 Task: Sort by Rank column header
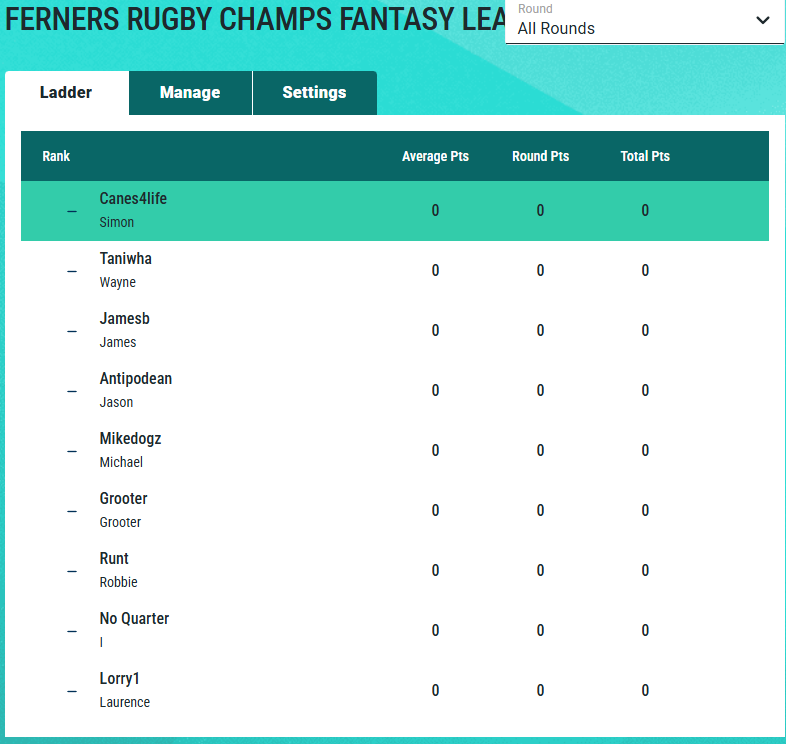[56, 156]
